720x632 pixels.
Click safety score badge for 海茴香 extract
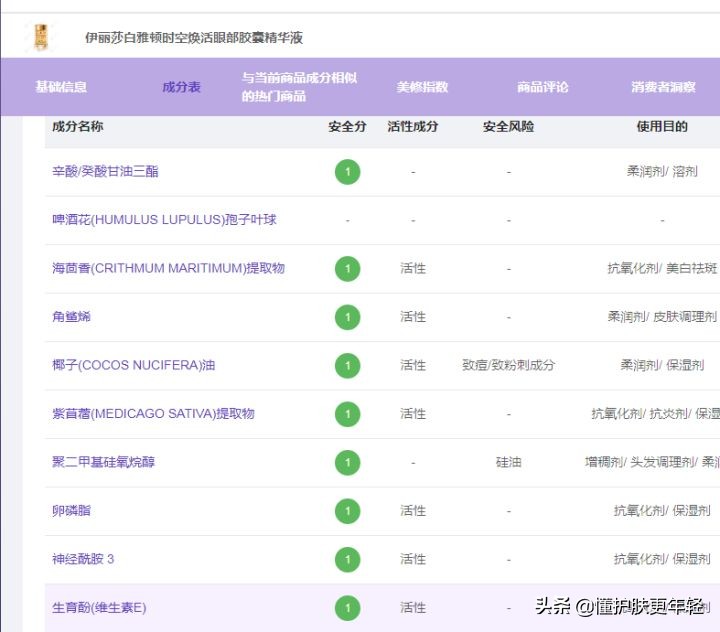coord(348,269)
